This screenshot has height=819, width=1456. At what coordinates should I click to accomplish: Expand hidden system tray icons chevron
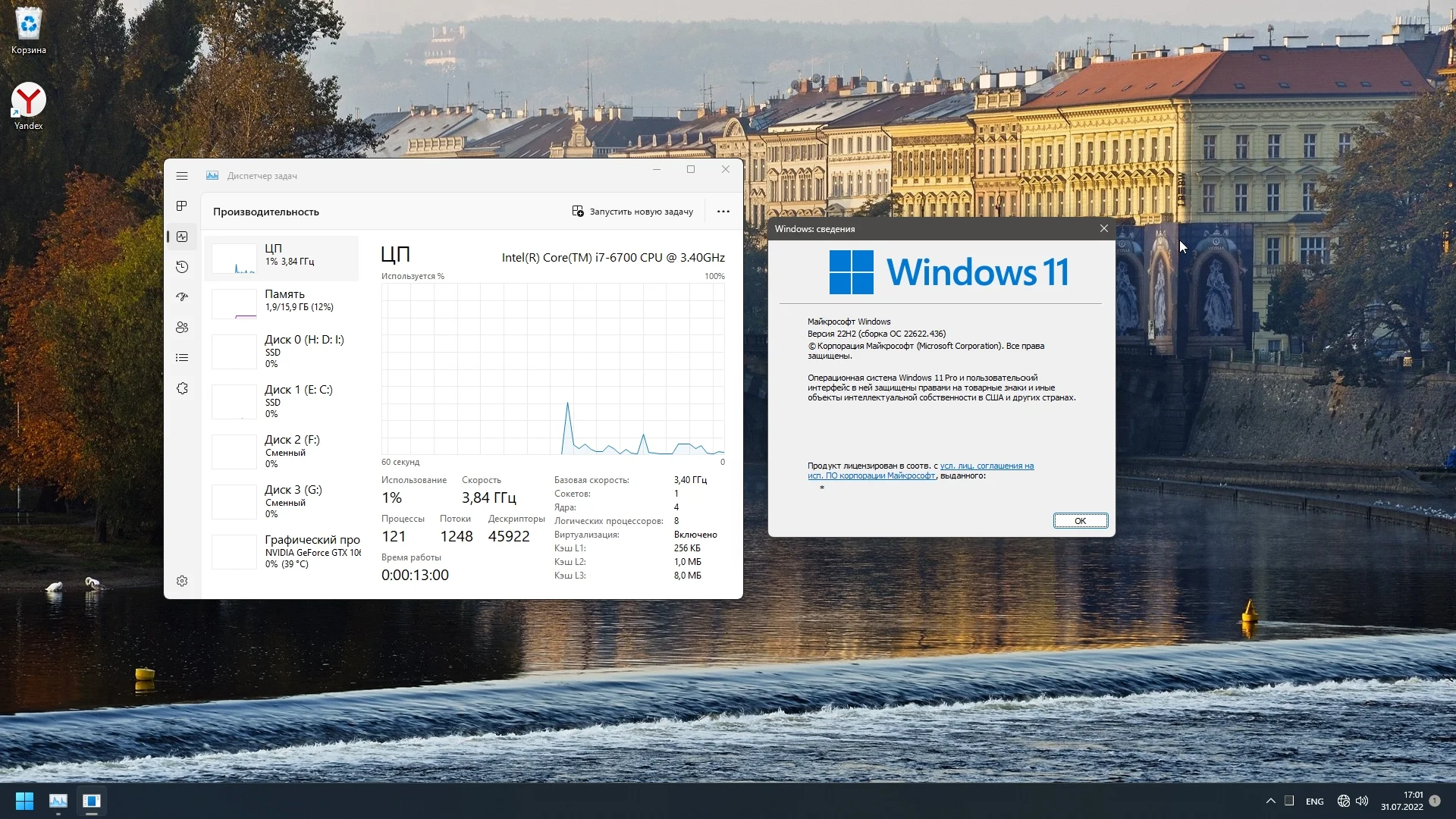[1270, 801]
